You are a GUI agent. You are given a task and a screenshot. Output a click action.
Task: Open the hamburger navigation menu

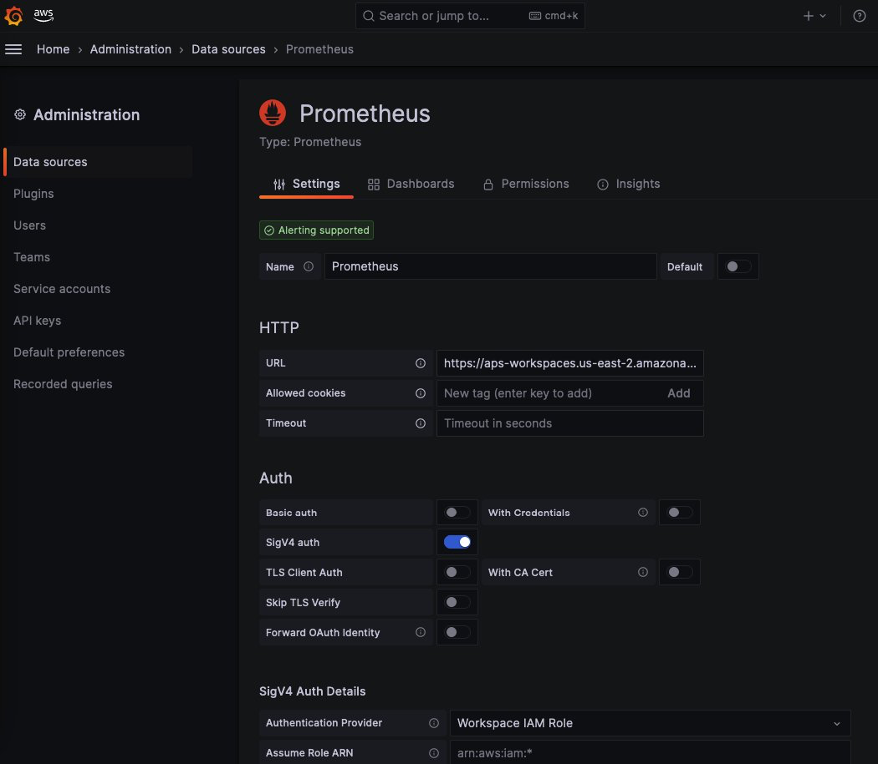(x=13, y=49)
